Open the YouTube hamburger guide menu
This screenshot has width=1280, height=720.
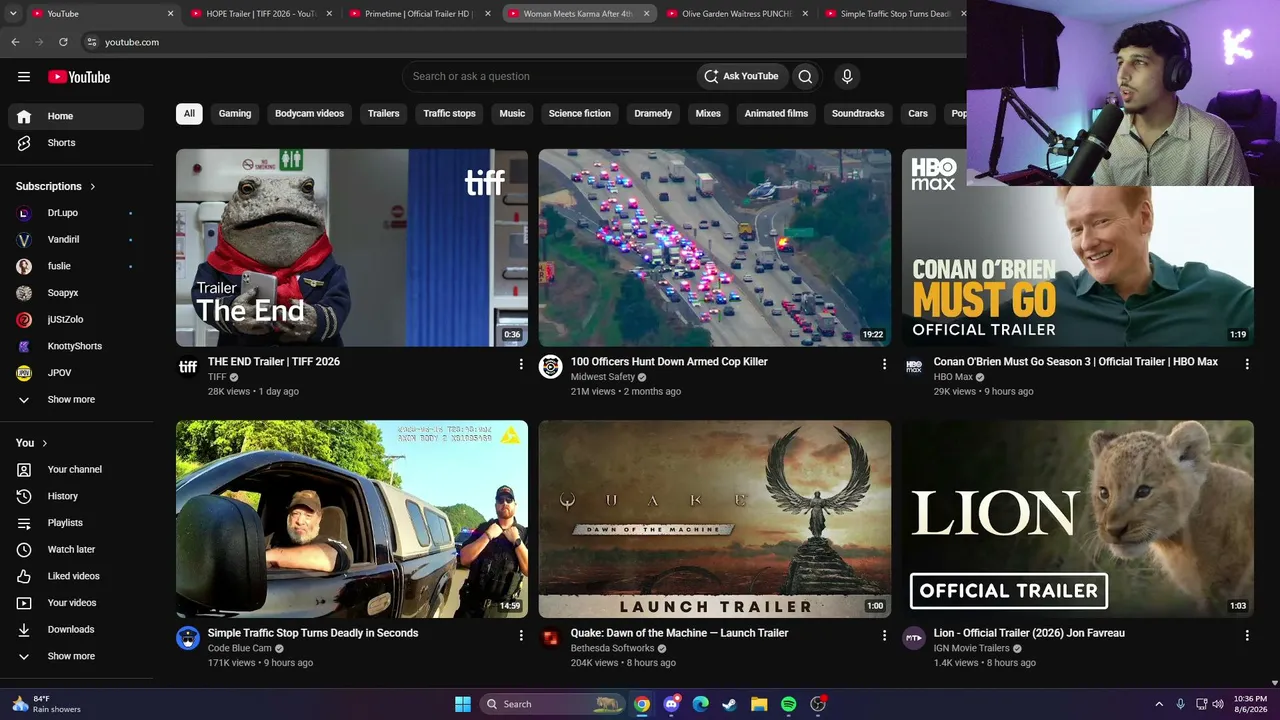click(24, 77)
